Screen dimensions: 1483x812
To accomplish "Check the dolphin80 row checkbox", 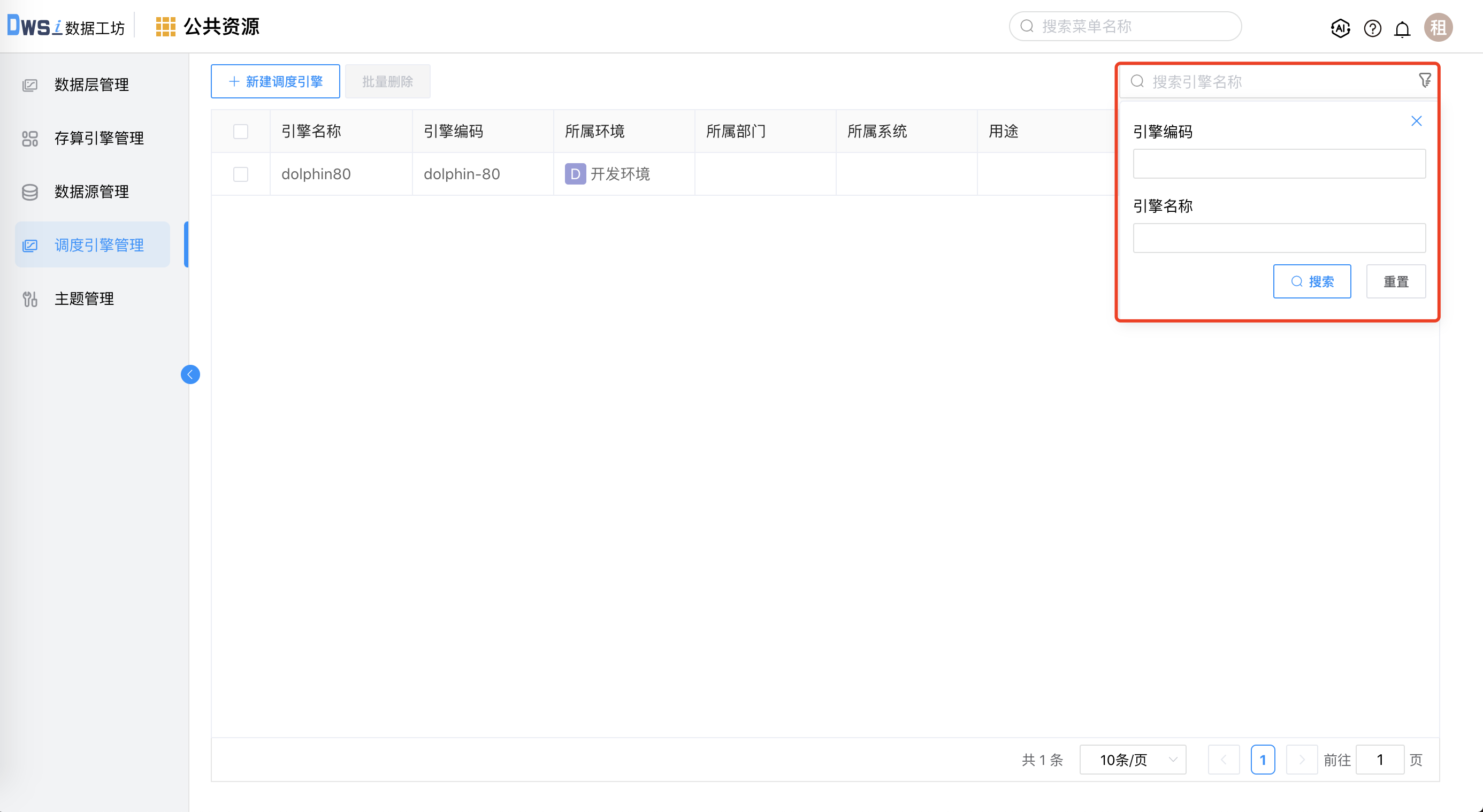I will point(241,174).
